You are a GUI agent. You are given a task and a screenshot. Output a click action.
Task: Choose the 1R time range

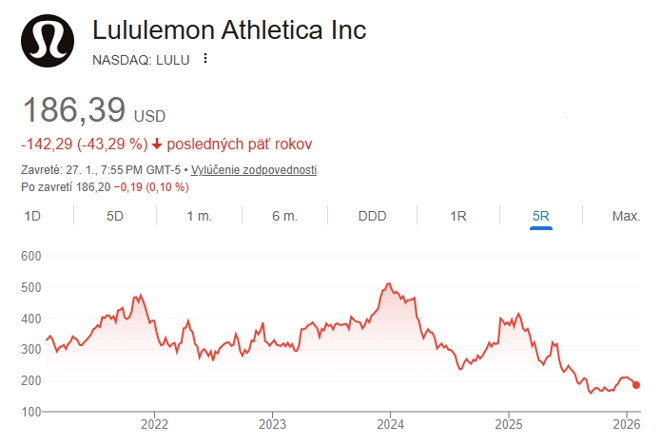pos(458,216)
